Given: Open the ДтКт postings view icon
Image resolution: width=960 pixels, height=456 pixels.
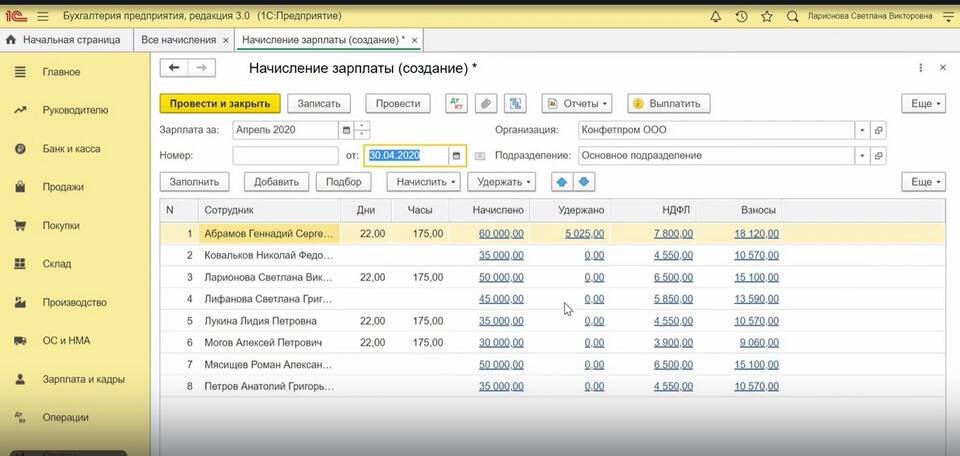Looking at the screenshot, I should 456,103.
